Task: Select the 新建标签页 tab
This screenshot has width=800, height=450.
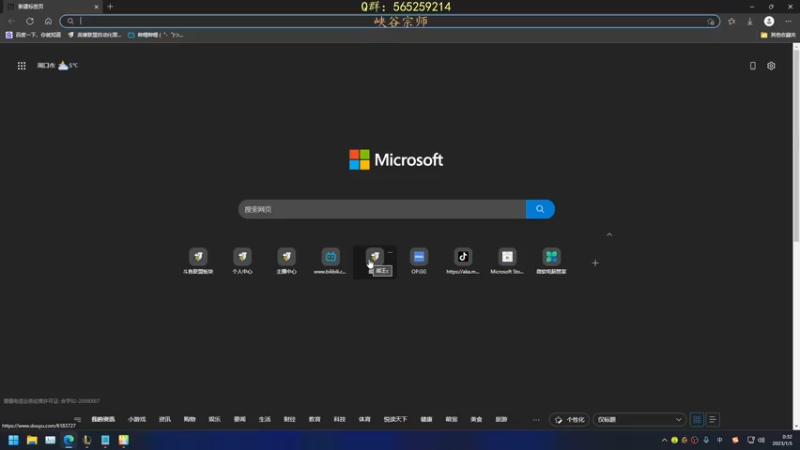Action: point(51,7)
